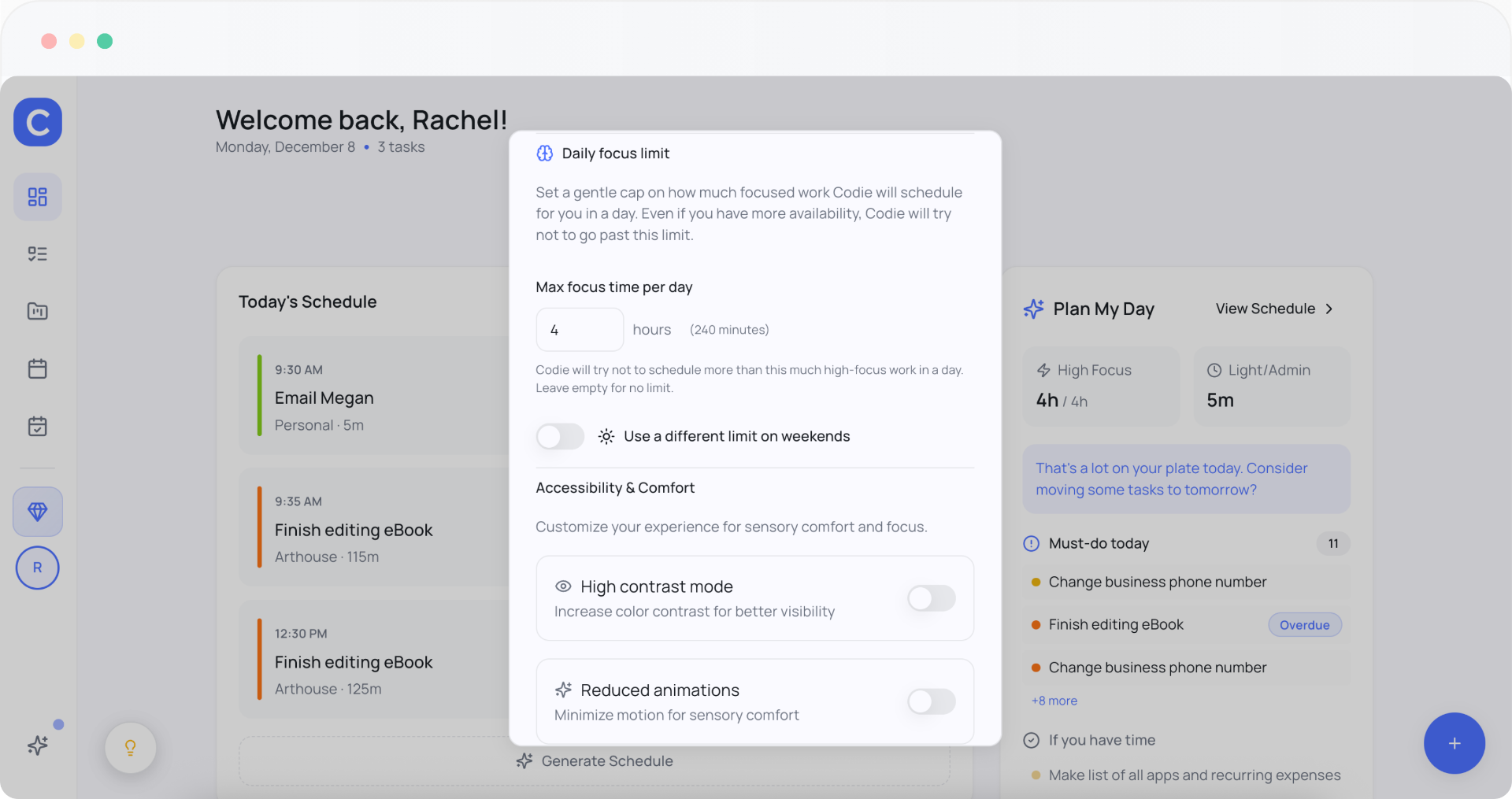Turn on High contrast mode switch
The image size is (1512, 799).
(932, 598)
